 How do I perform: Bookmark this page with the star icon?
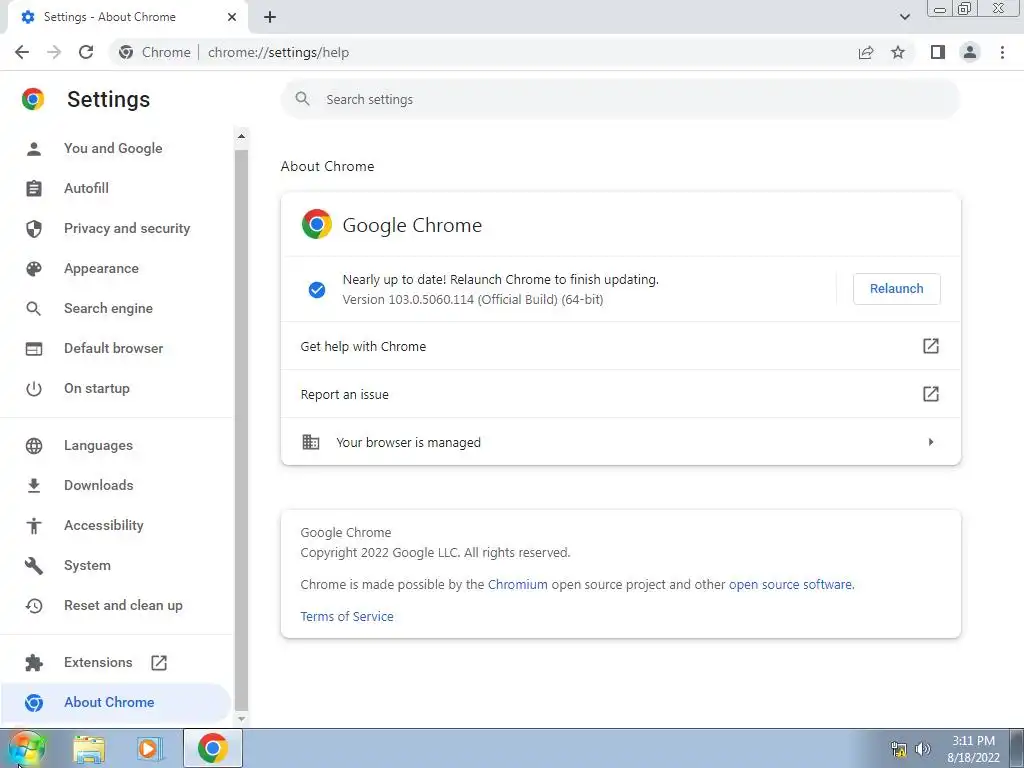(898, 52)
